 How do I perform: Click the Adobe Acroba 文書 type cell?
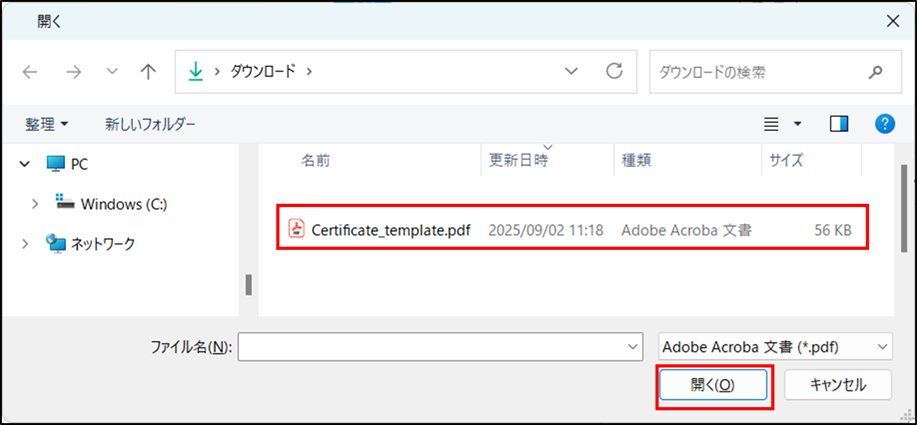686,230
